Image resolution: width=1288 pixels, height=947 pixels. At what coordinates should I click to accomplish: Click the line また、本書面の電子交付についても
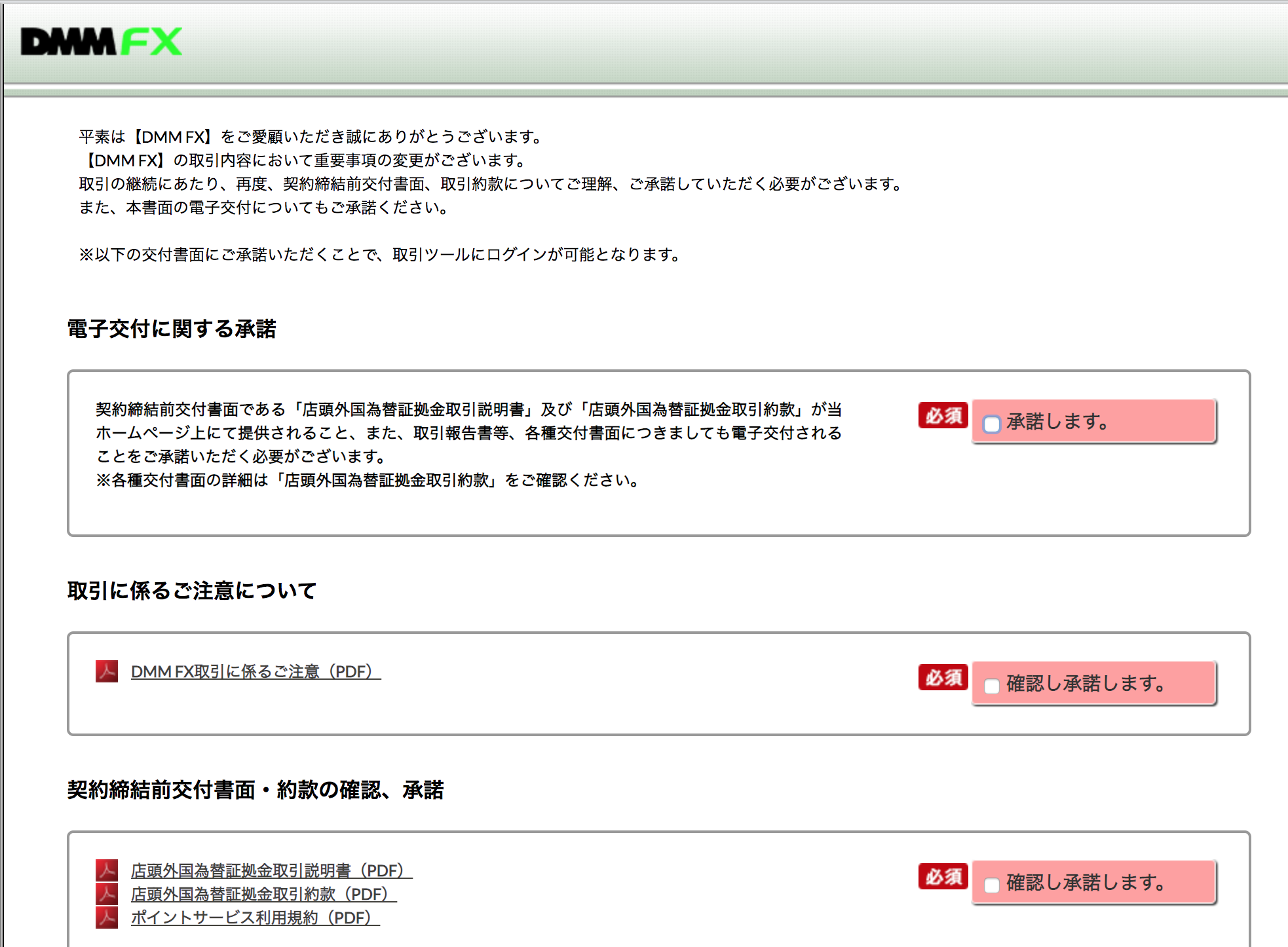pos(264,208)
